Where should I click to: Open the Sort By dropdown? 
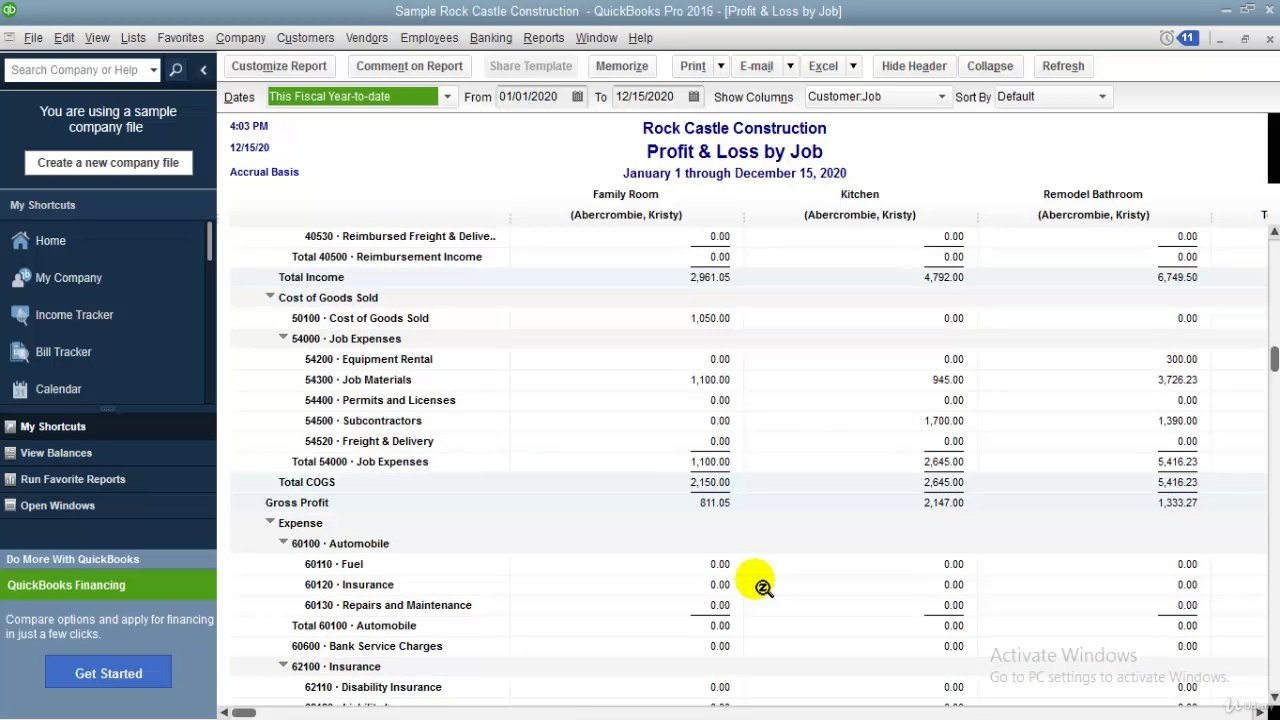click(x=1102, y=97)
